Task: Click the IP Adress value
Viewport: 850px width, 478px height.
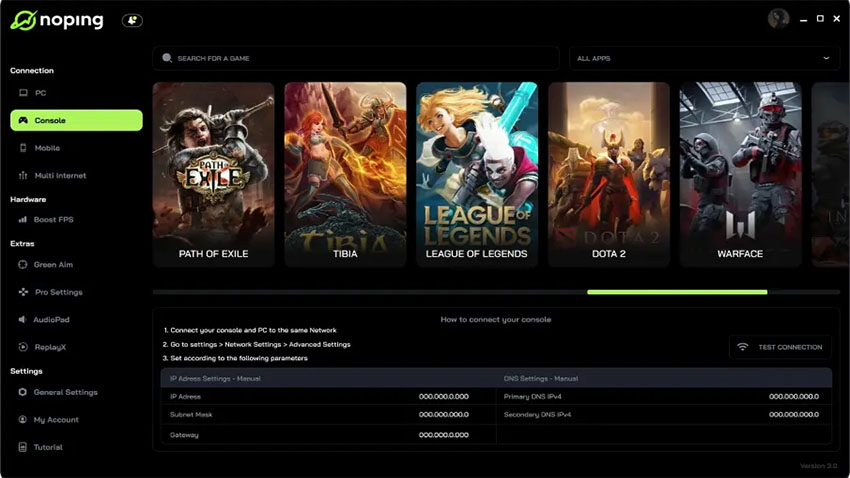Action: coord(443,397)
